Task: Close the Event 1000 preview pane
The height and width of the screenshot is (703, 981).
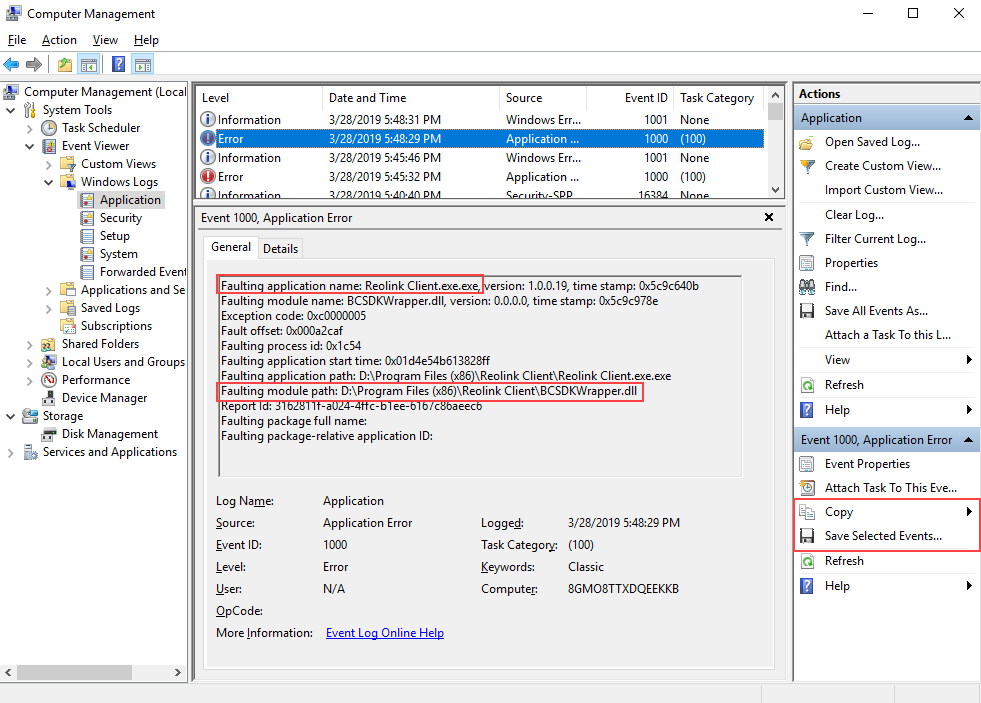Action: point(769,217)
